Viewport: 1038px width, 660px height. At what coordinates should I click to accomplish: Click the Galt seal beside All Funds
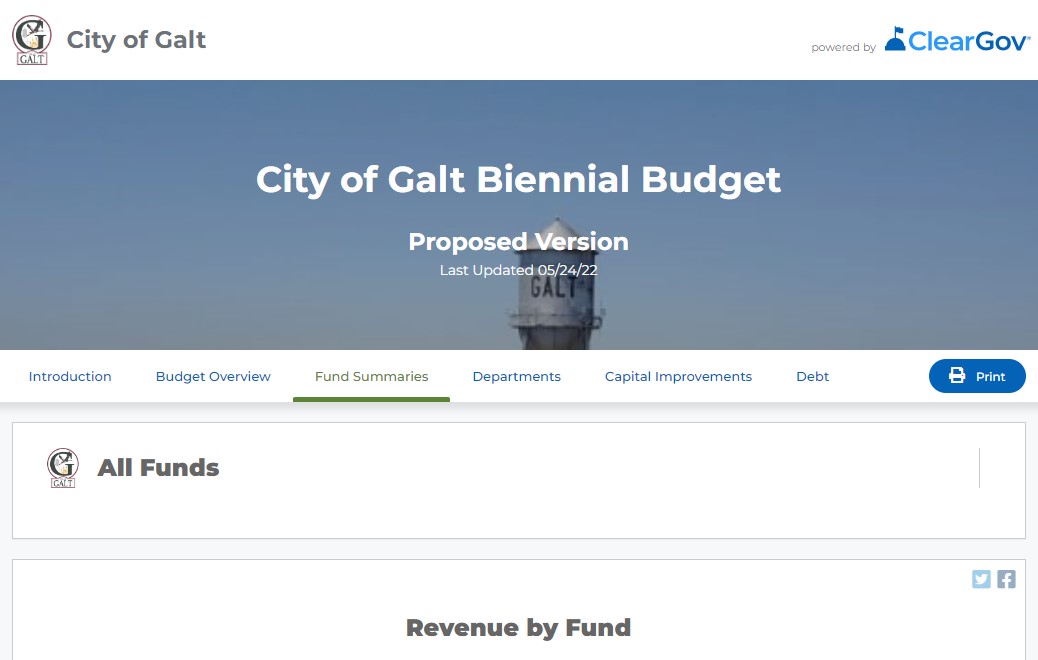click(x=63, y=467)
